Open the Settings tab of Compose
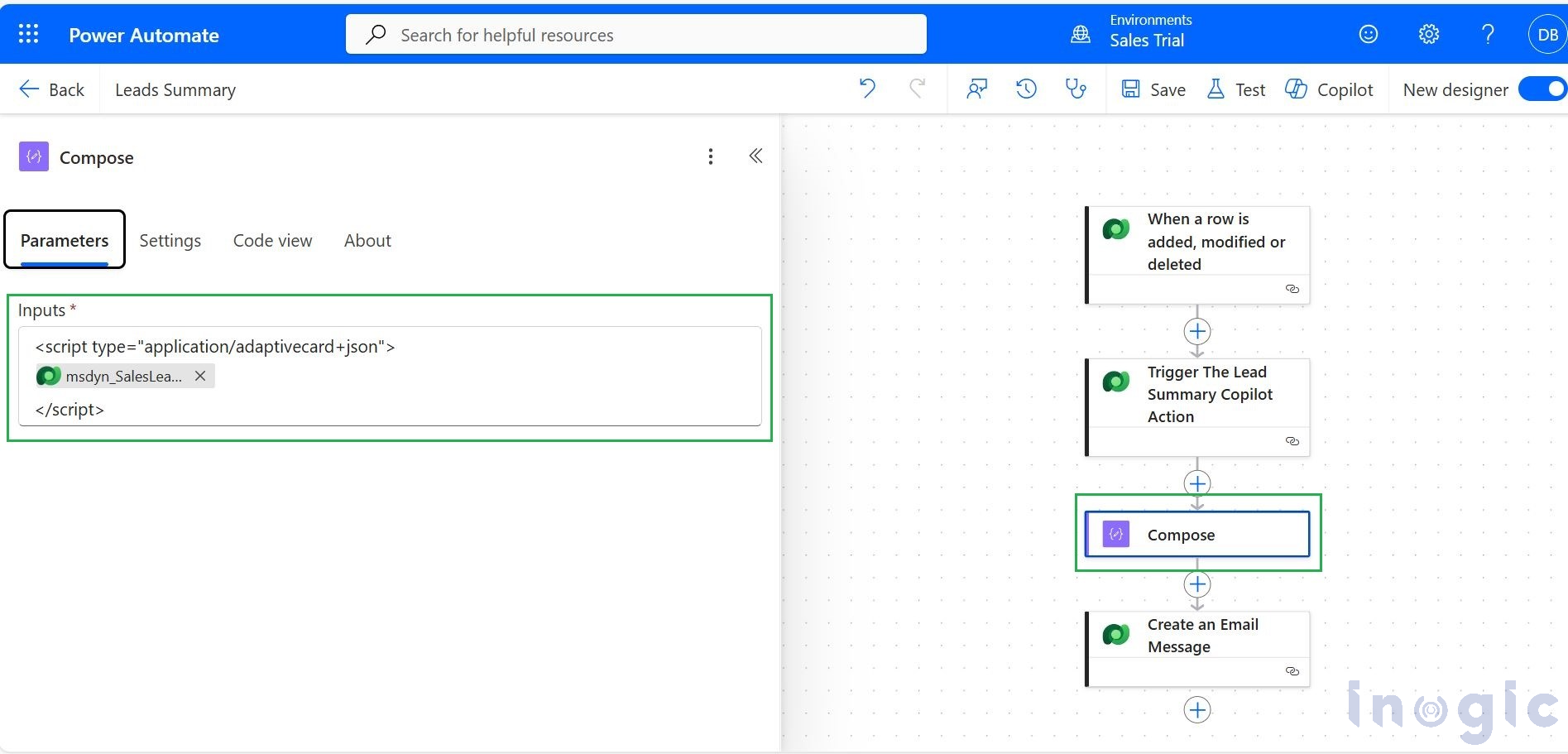 (x=170, y=240)
